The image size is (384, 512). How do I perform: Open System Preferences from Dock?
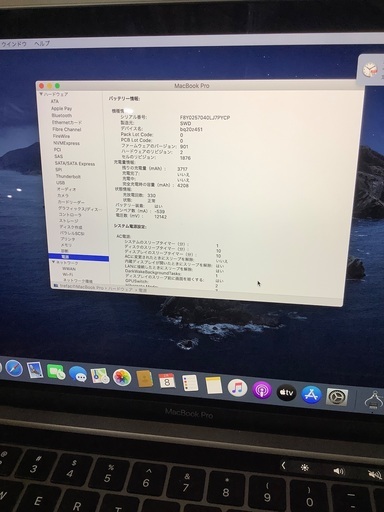coord(337,397)
